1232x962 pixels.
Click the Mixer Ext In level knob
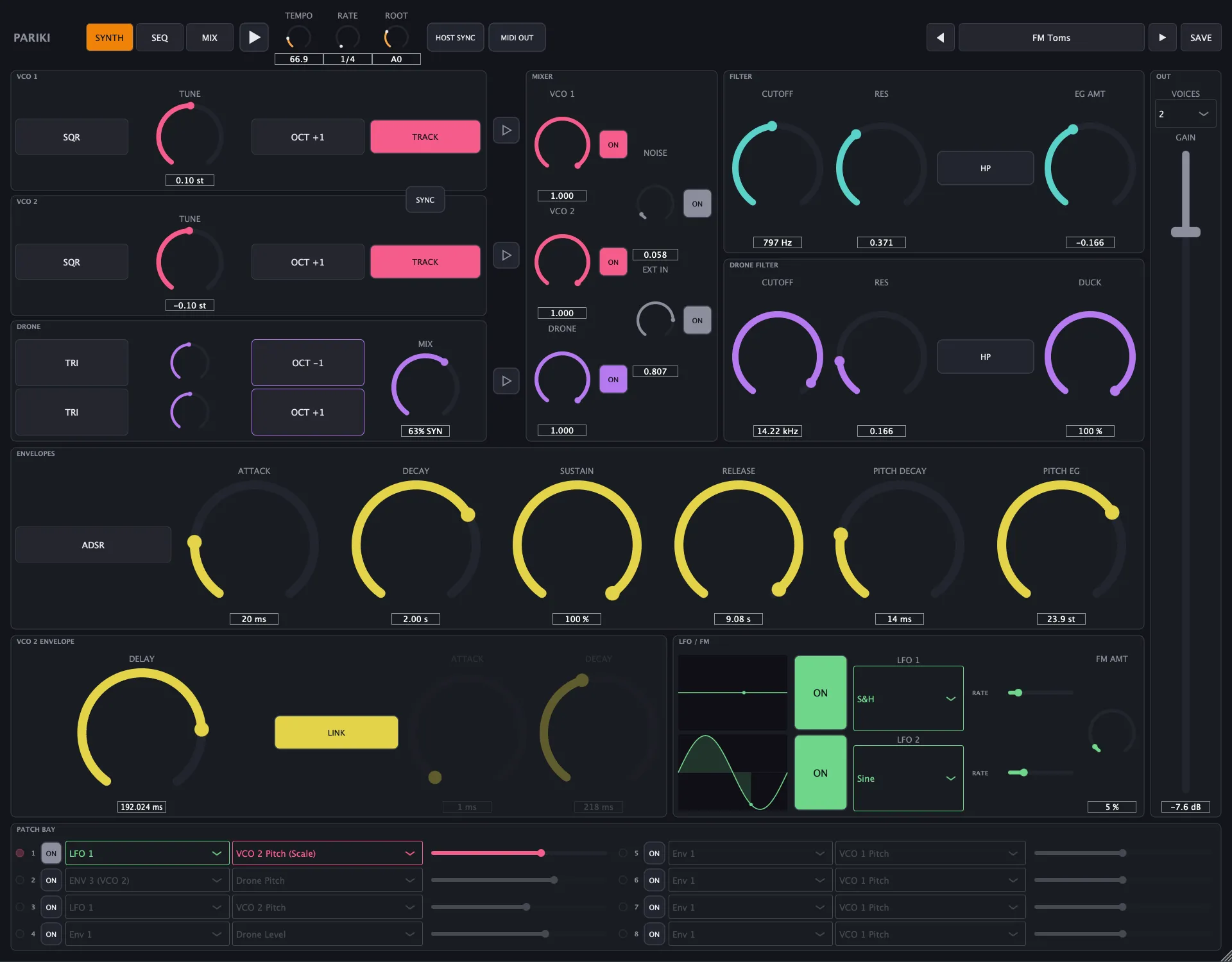[x=655, y=320]
